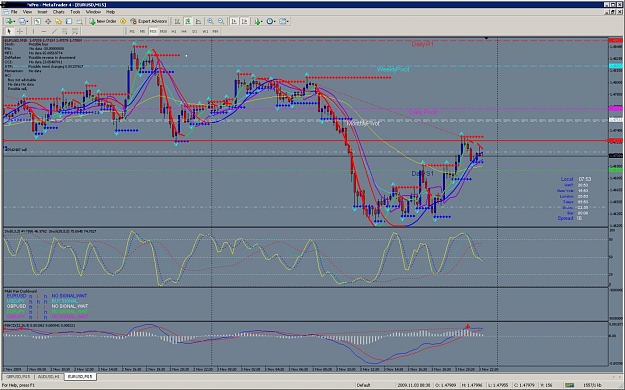Switch to the GBPUSD,M15 chart tab

tap(18, 376)
